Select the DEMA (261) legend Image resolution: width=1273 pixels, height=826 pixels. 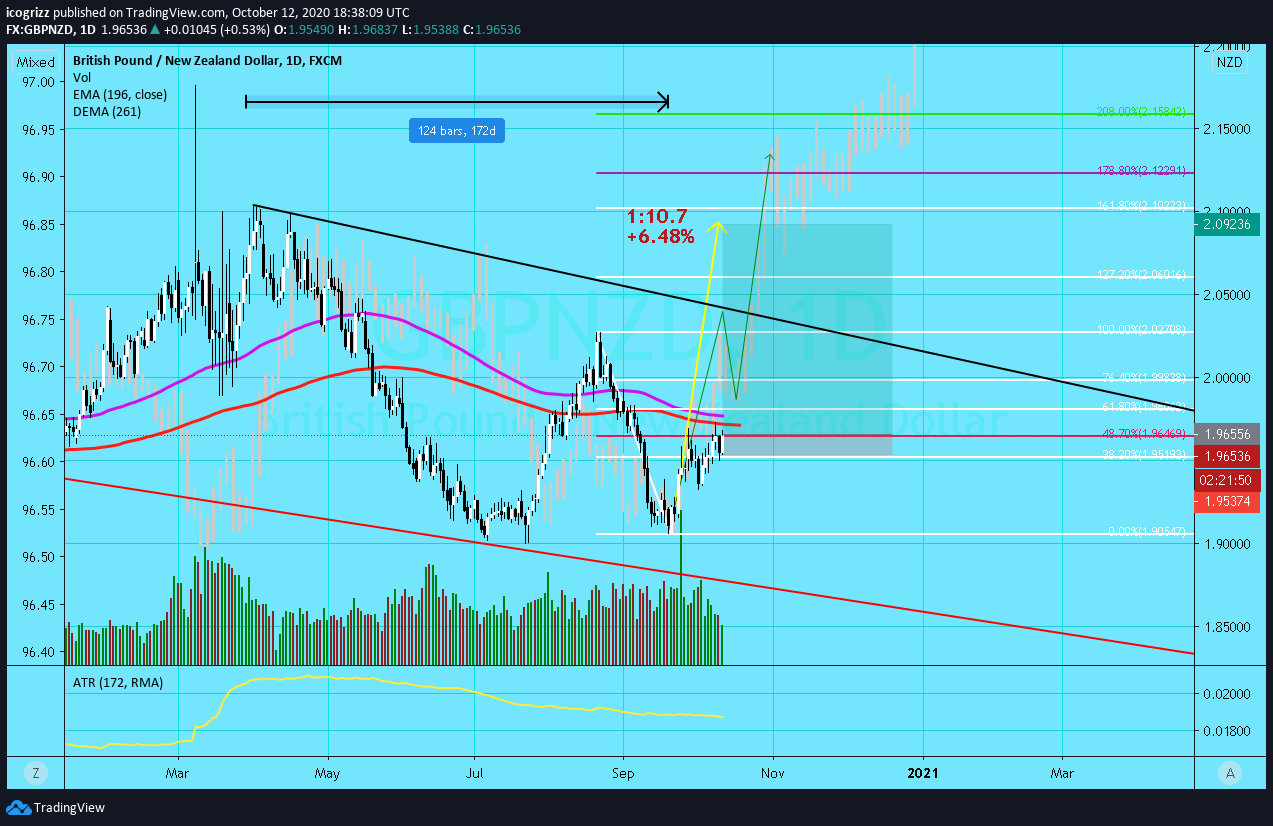pos(107,111)
